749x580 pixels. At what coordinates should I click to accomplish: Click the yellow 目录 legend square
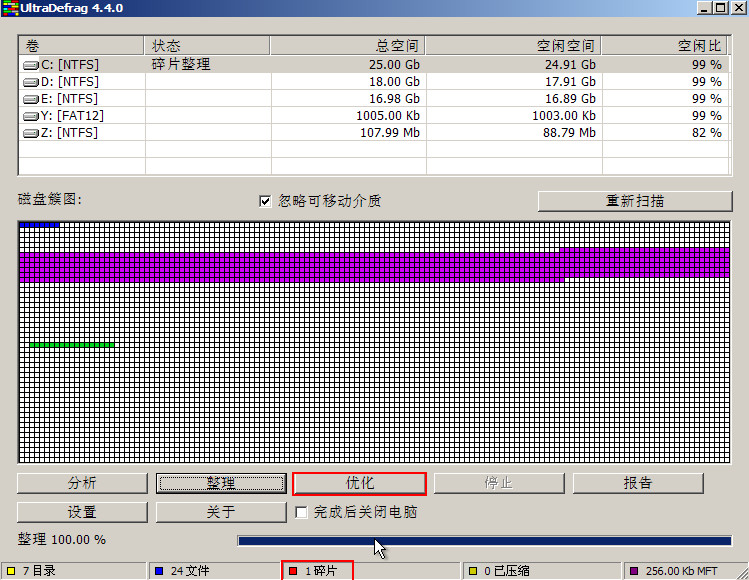point(11,571)
